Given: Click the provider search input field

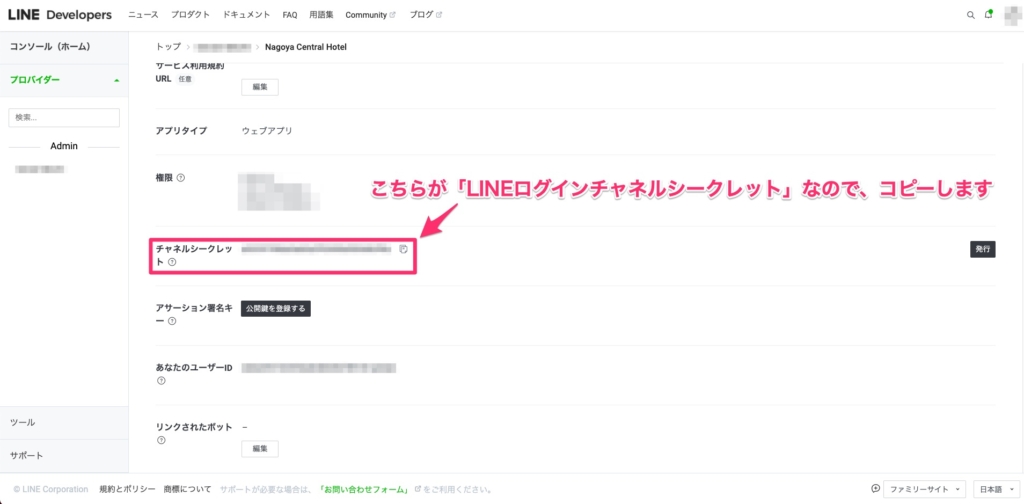Looking at the screenshot, I should coord(64,118).
